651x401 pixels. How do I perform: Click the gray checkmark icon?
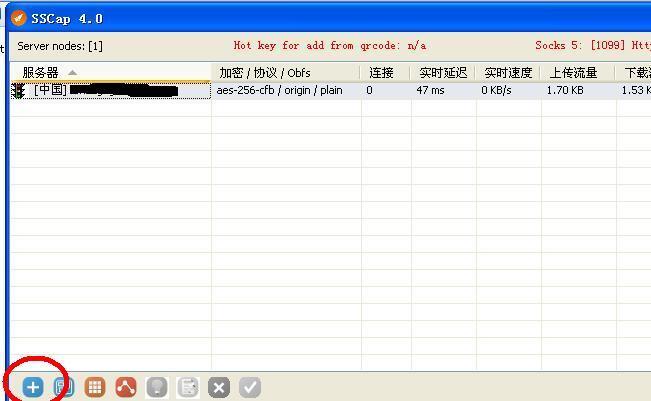click(250, 387)
